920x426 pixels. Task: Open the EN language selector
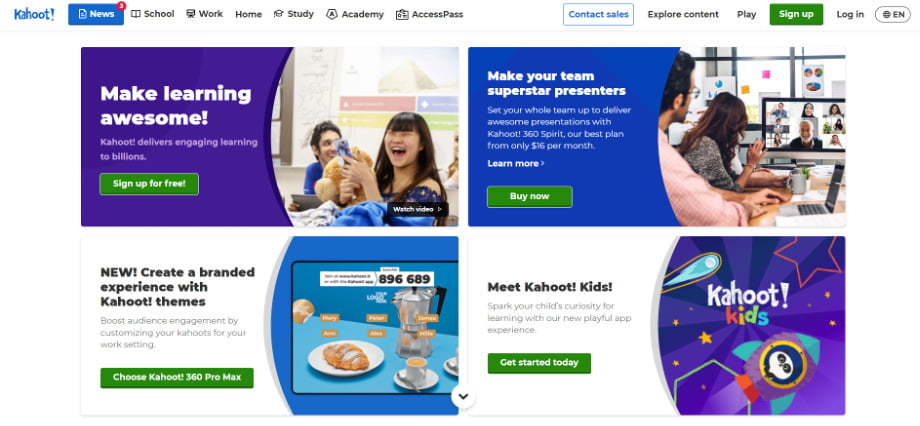(892, 14)
